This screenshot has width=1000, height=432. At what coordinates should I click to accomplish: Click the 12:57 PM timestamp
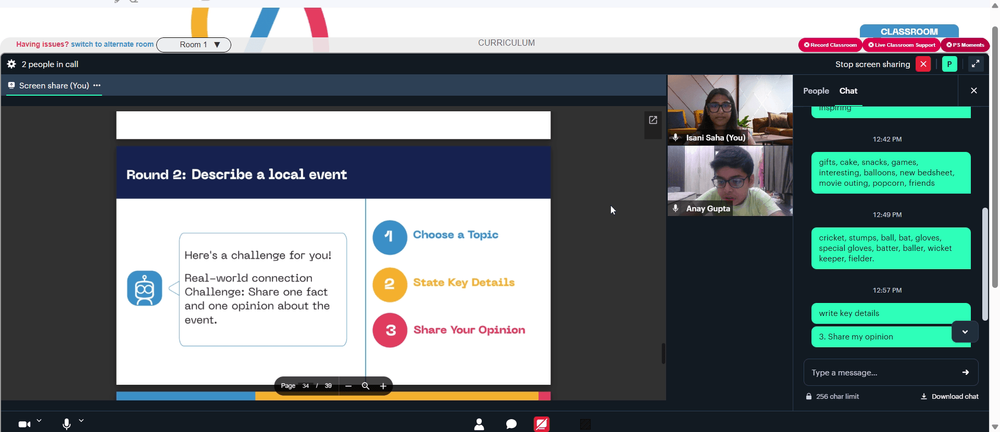[887, 290]
